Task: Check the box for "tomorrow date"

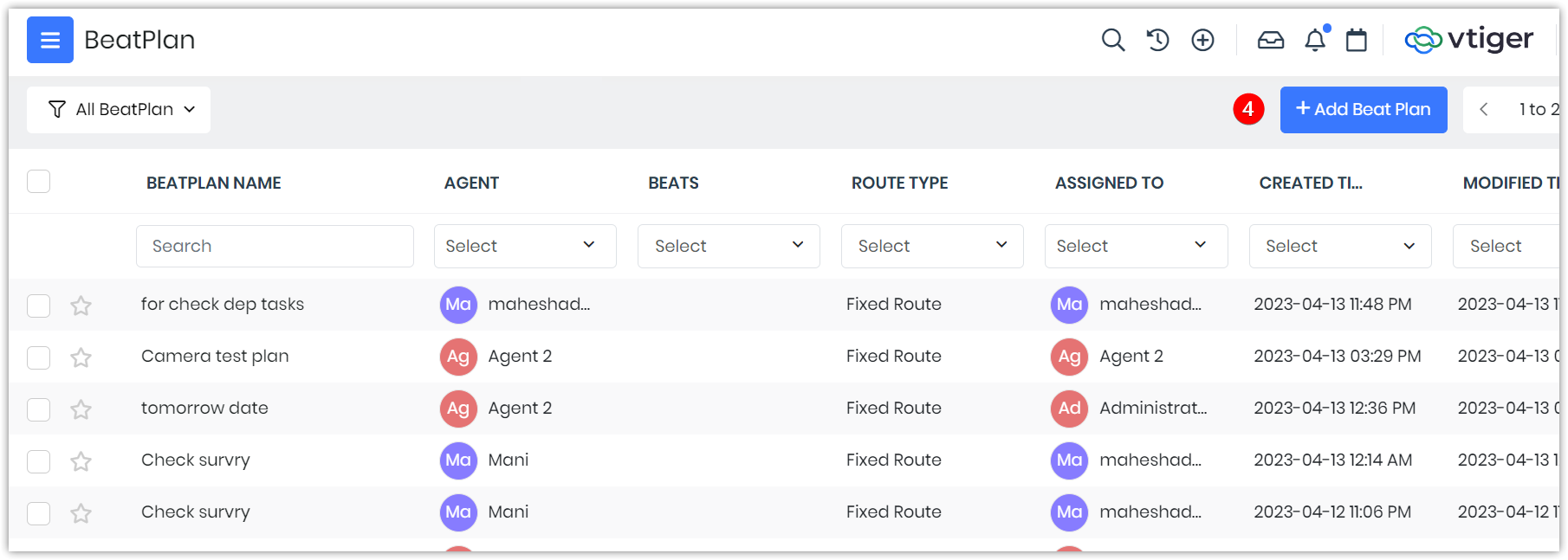Action: (x=39, y=409)
